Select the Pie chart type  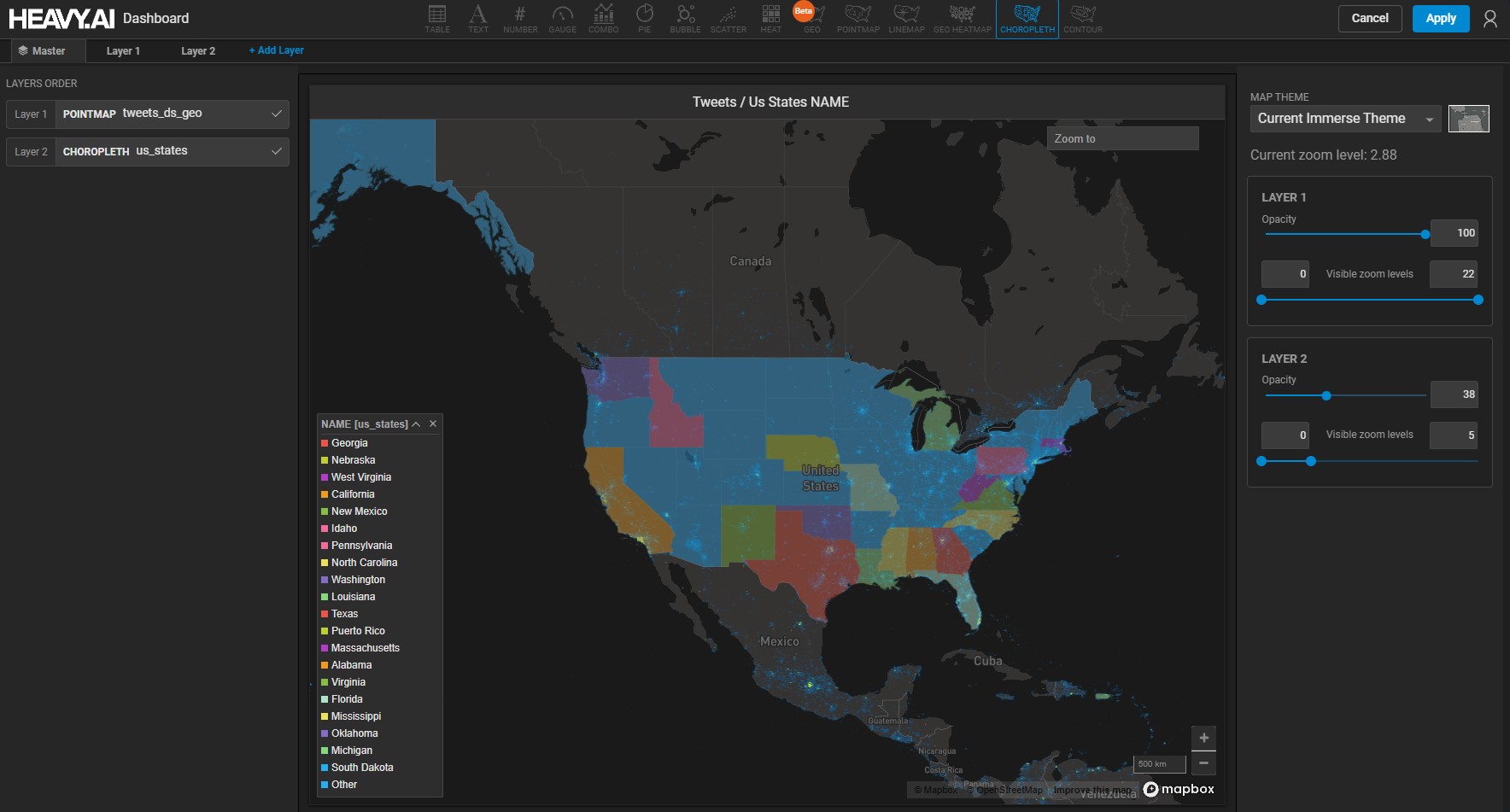644,18
